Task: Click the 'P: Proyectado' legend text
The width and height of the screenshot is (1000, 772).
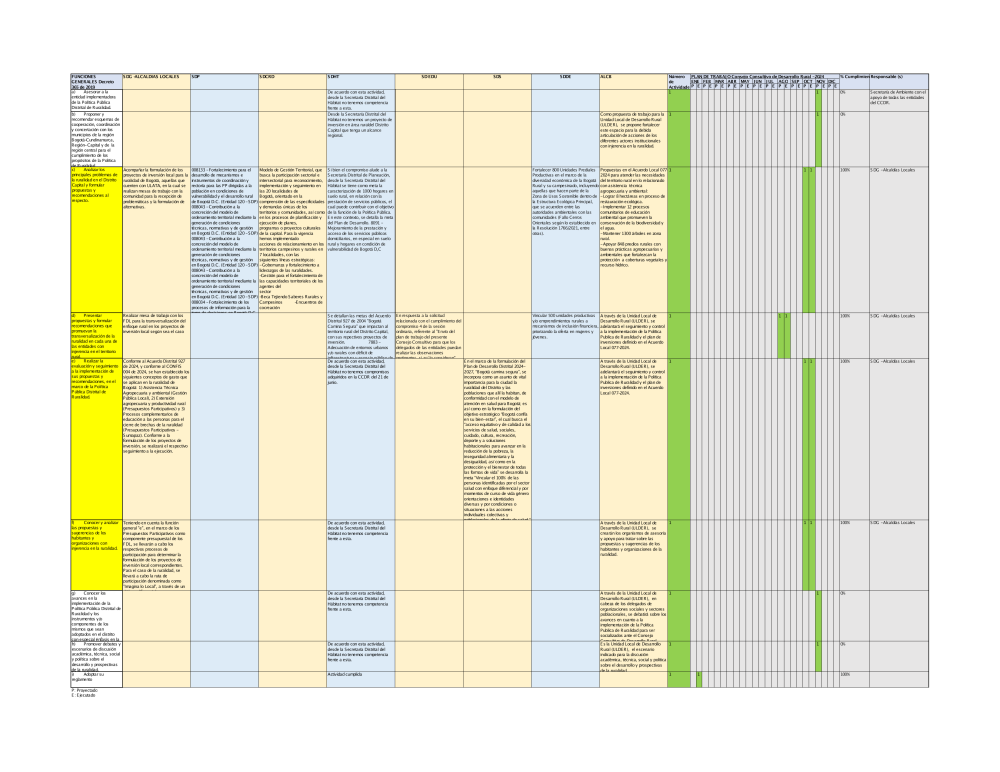Action: [x=84, y=690]
